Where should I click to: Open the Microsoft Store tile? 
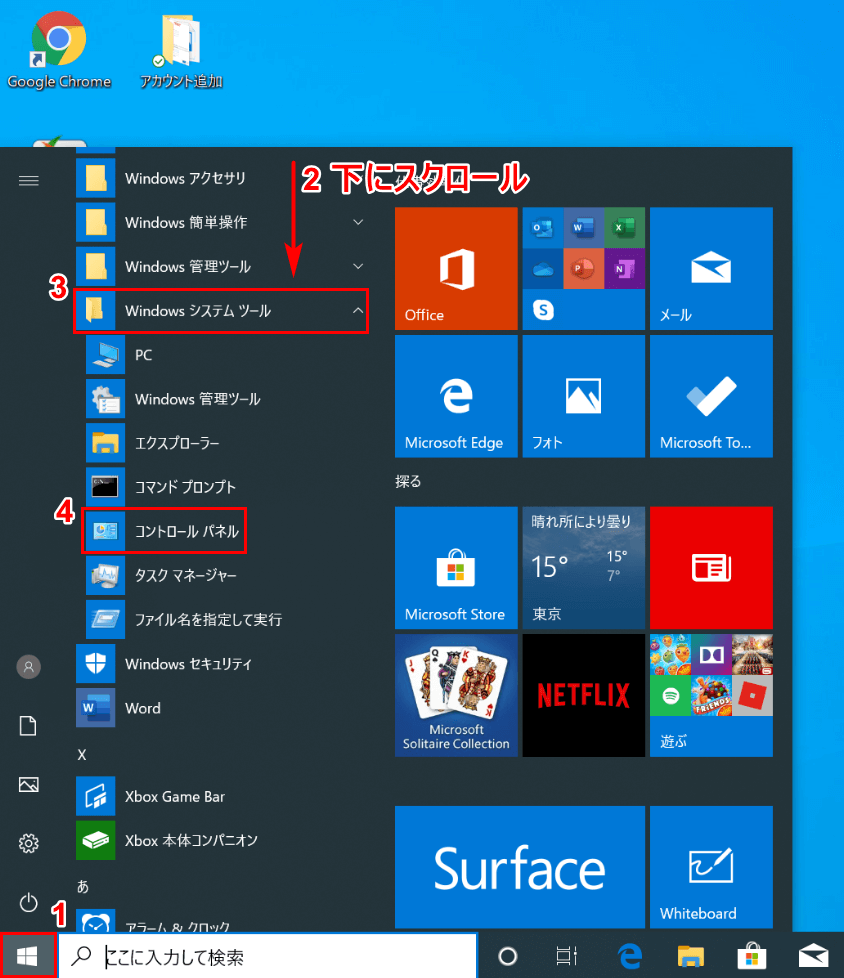[x=456, y=568]
